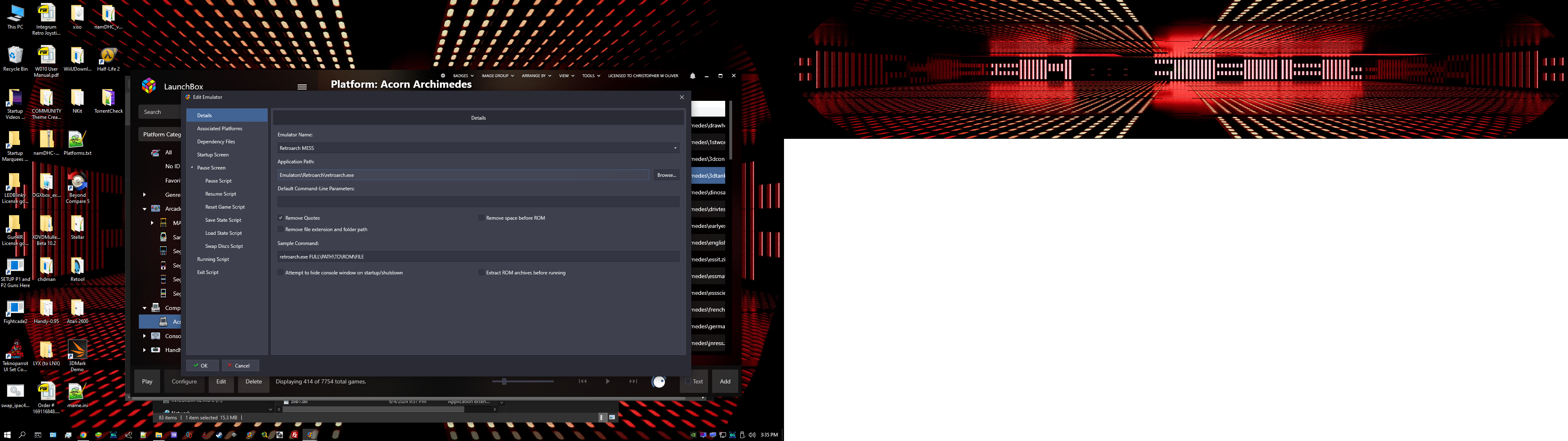
Task: Select the Atari 2600 desktop folder
Action: [77, 311]
